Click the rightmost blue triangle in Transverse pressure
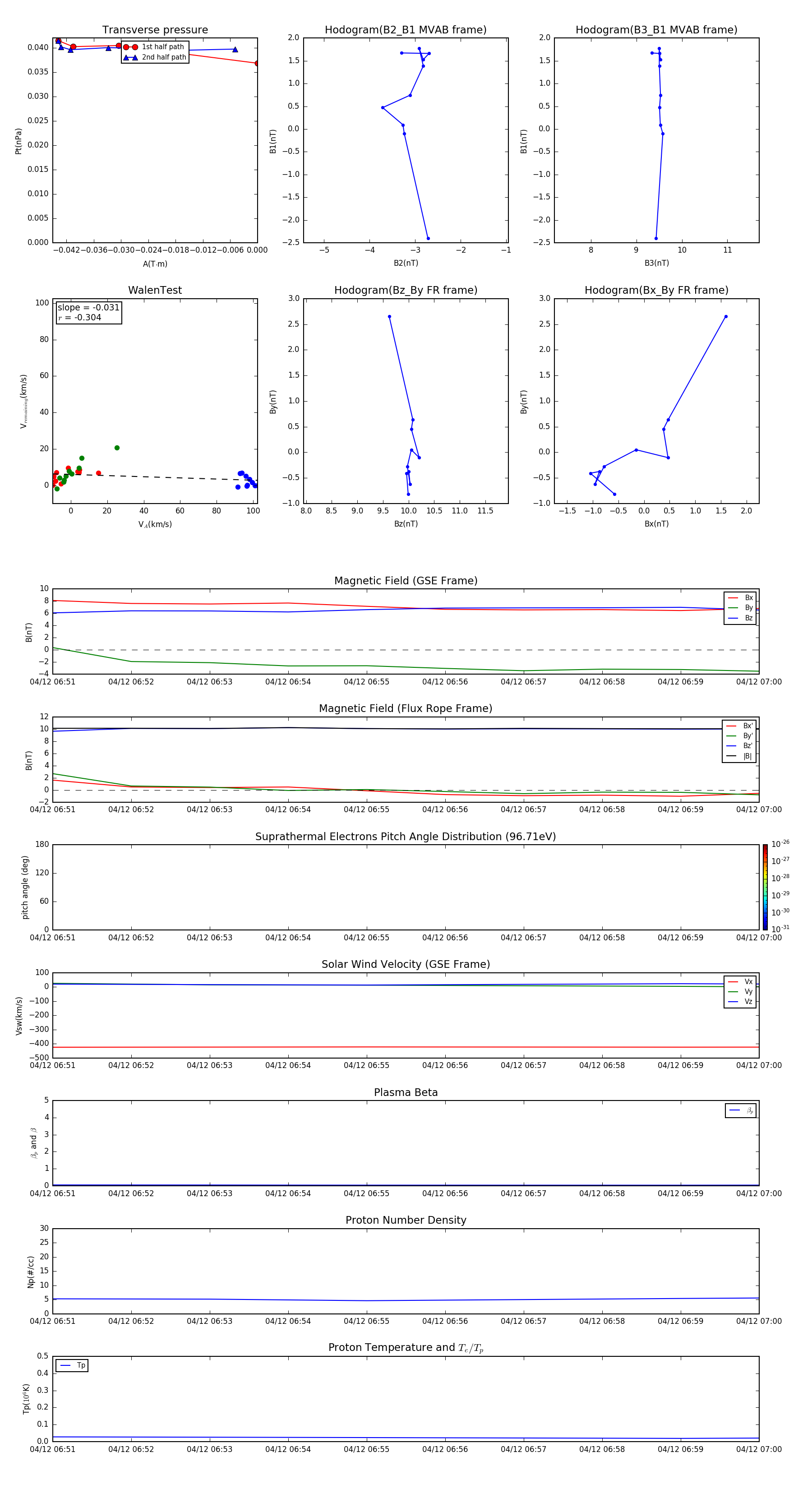The width and height of the screenshot is (812, 1489). tap(235, 49)
